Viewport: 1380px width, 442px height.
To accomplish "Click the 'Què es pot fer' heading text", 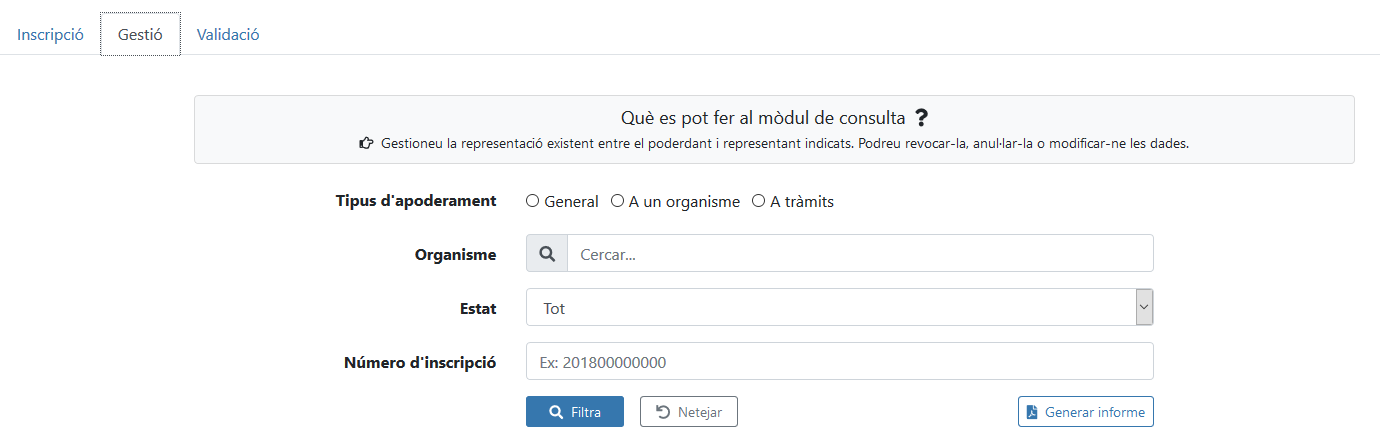I will [763, 118].
